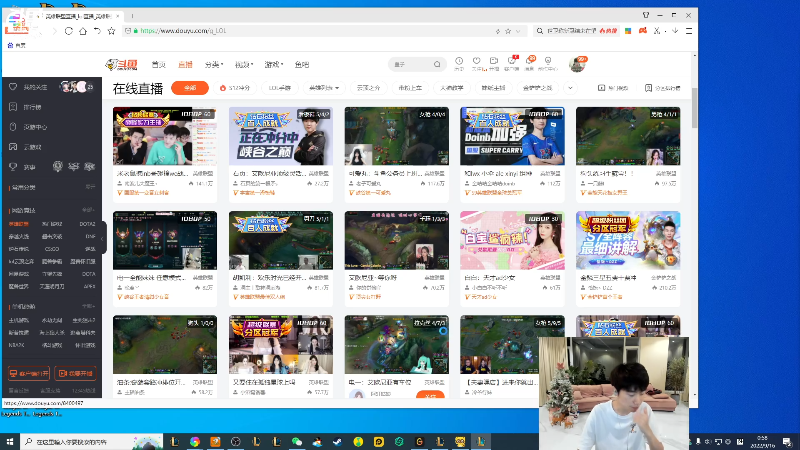Open 我的关注 heart item in sidebar

tap(30, 87)
